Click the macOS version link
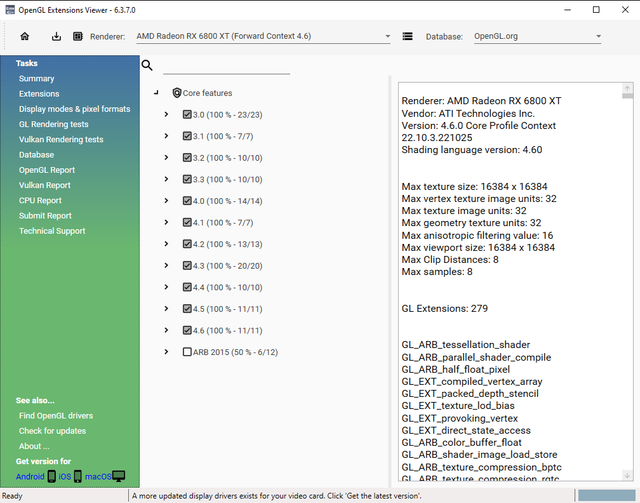This screenshot has height=503, width=640. (98, 476)
